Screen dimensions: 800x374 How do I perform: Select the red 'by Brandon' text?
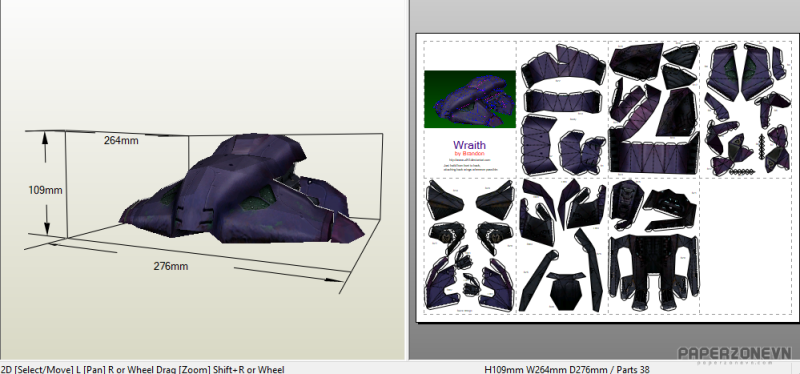click(x=469, y=154)
